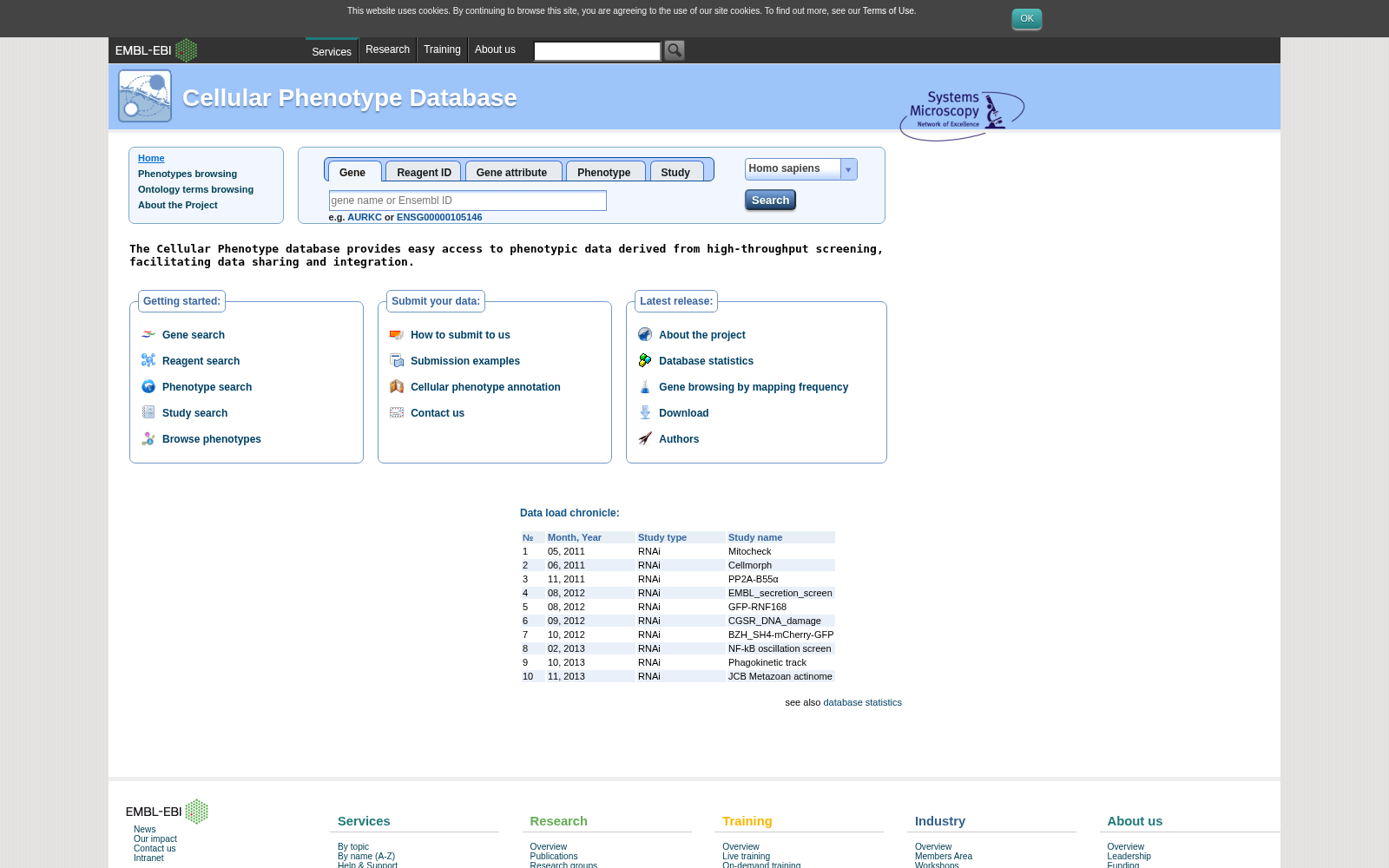Switch to the Phenotype tab
Image resolution: width=1389 pixels, height=868 pixels.
pyautogui.click(x=604, y=172)
